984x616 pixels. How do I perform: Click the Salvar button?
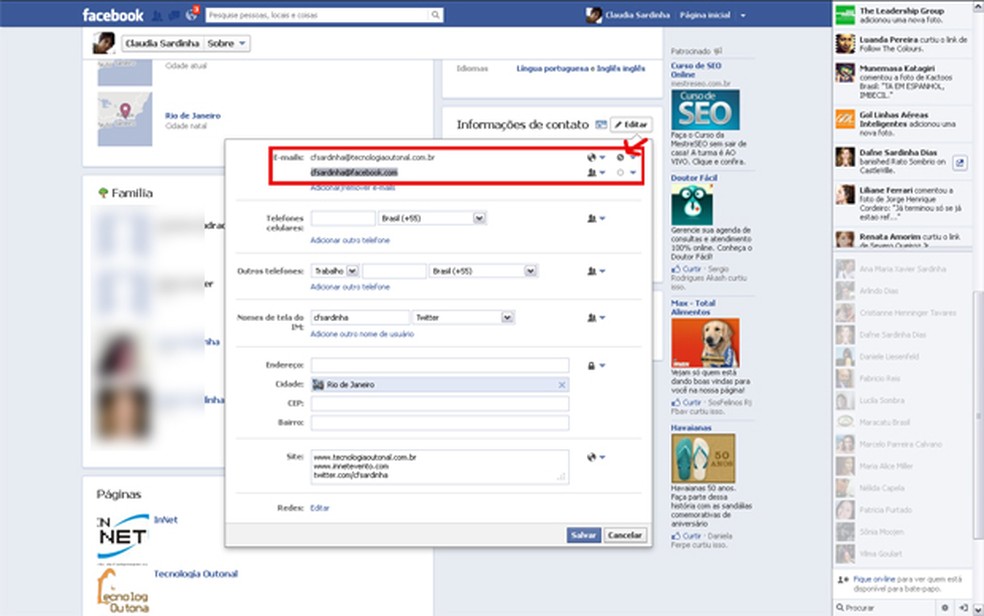(583, 535)
